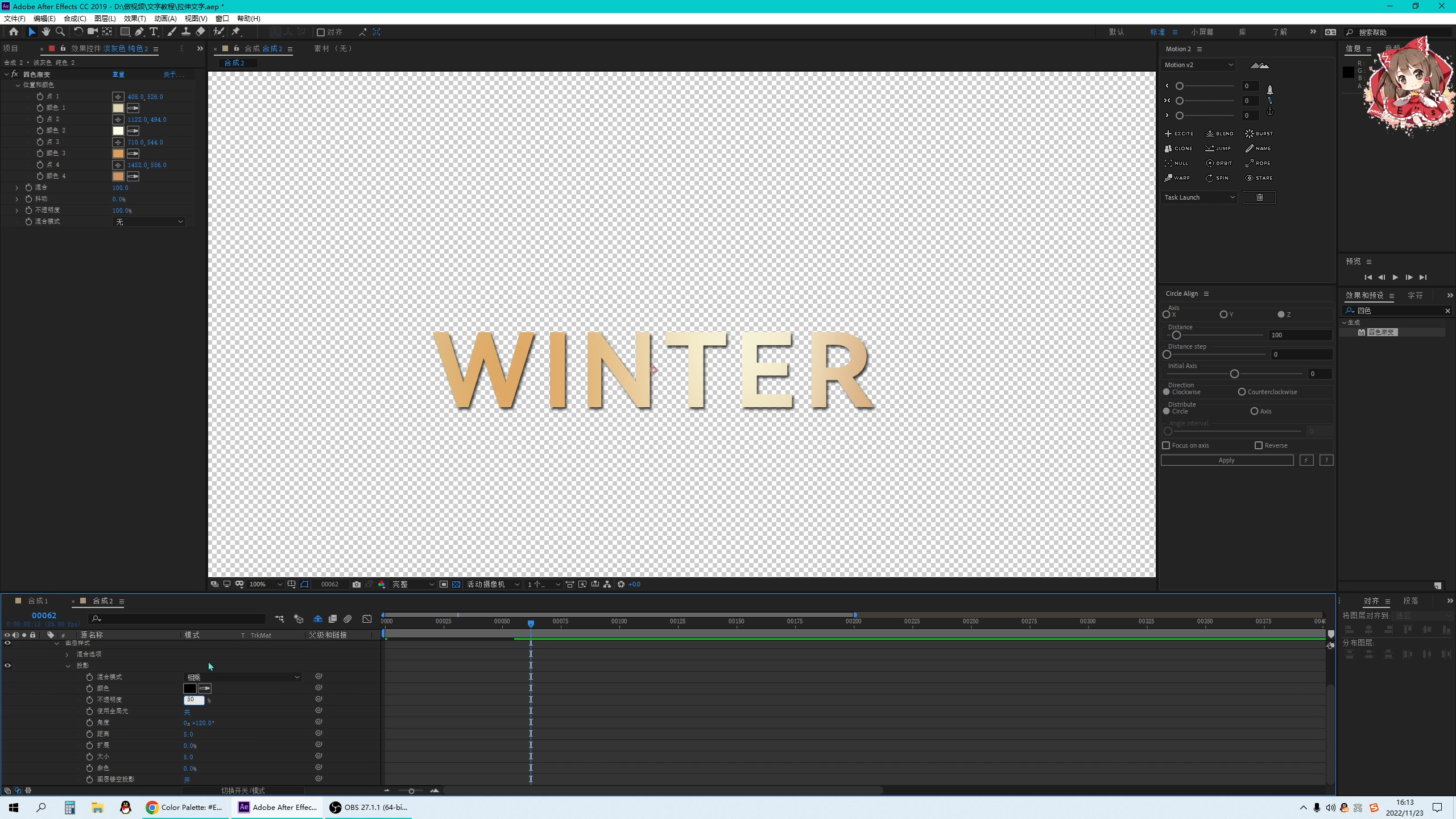
Task: Open the 动画(A) menu
Action: (165, 18)
